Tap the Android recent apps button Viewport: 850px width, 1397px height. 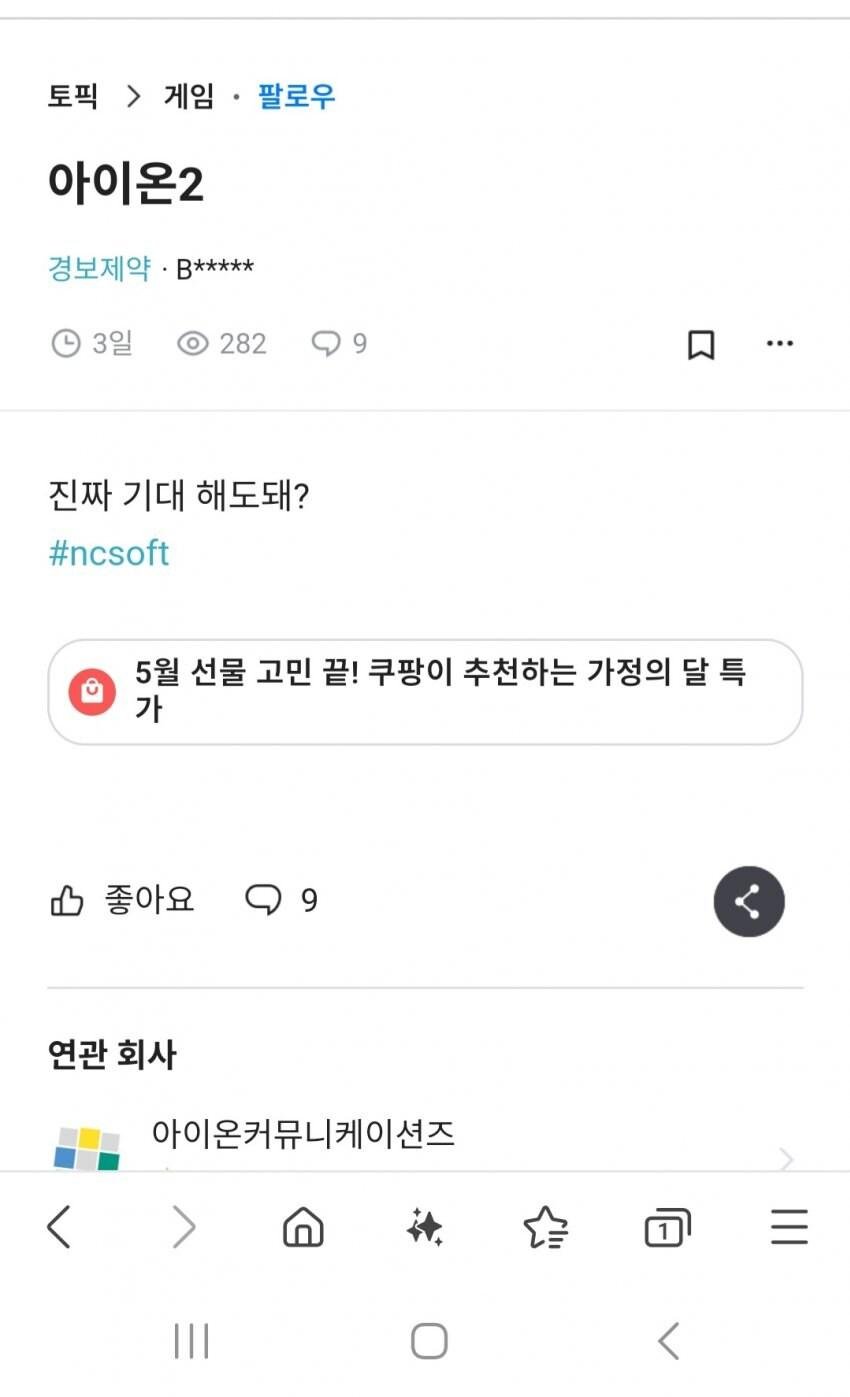(191, 1341)
